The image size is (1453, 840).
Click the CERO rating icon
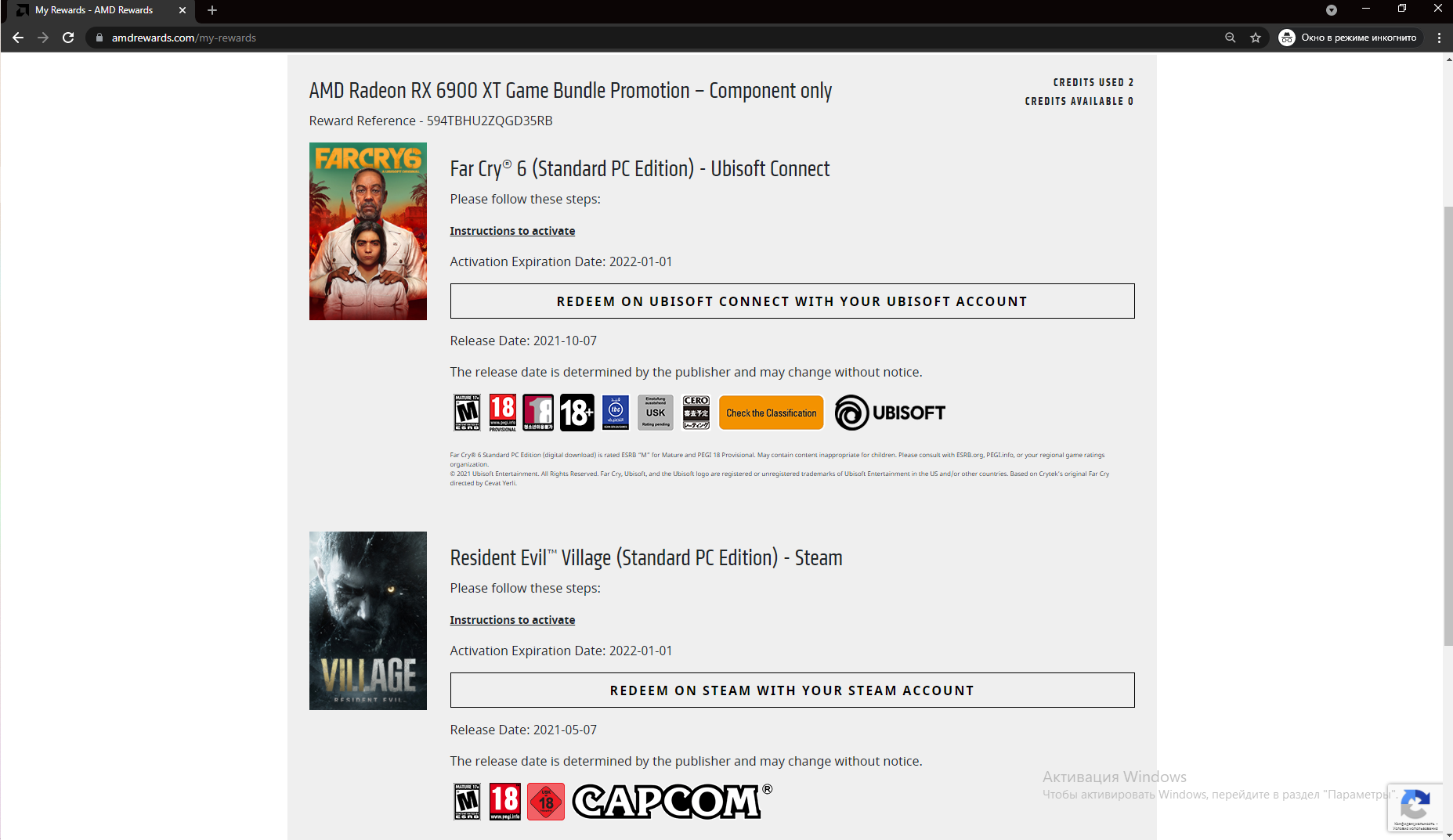click(x=696, y=413)
